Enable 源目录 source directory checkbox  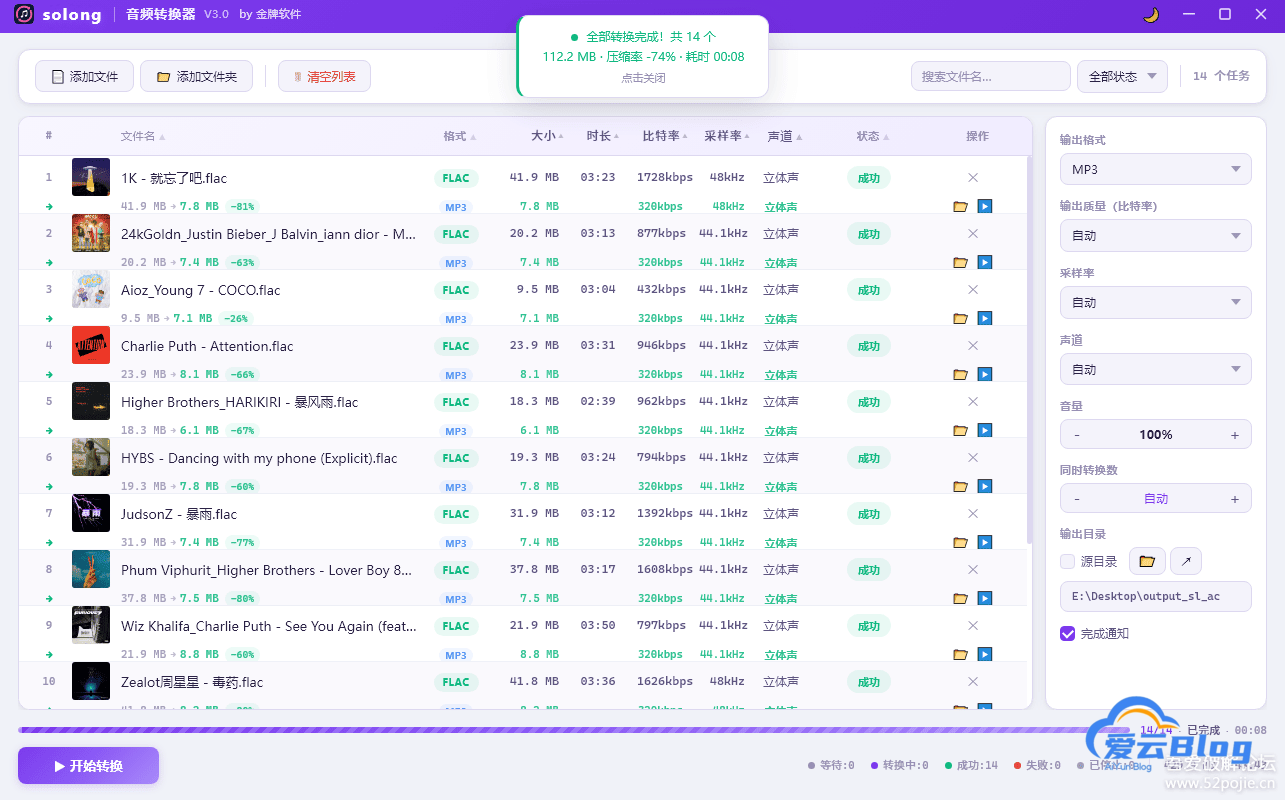point(1067,561)
